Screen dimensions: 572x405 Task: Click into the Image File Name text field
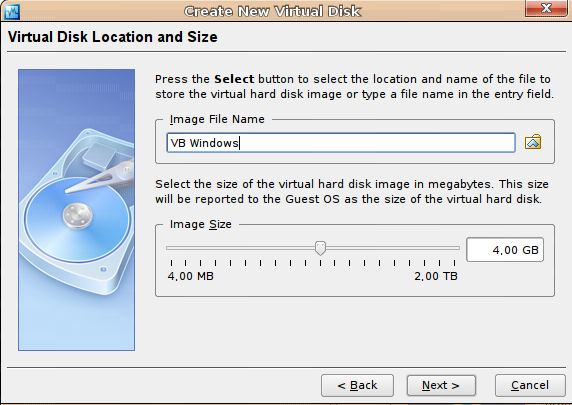coord(341,143)
